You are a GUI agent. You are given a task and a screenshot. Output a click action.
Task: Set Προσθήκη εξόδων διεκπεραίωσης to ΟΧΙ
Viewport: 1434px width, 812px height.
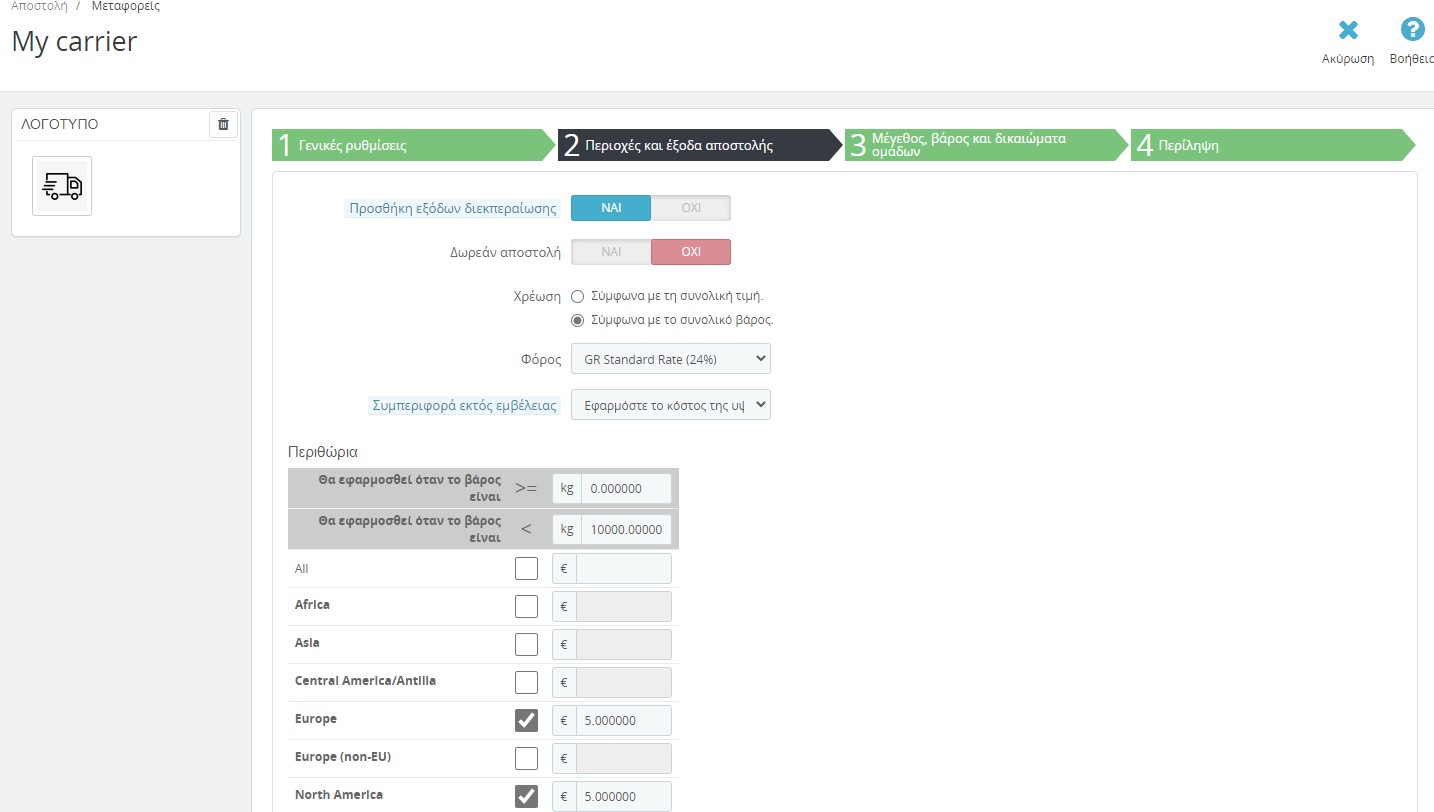(690, 208)
